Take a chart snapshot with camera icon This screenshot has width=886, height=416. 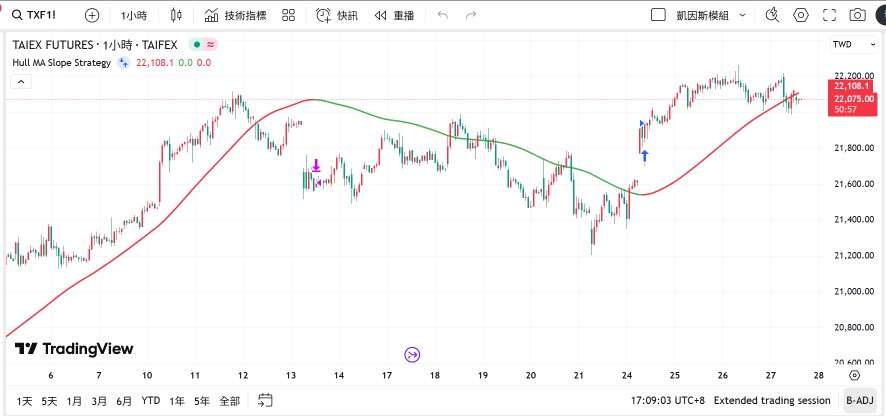[x=857, y=15]
